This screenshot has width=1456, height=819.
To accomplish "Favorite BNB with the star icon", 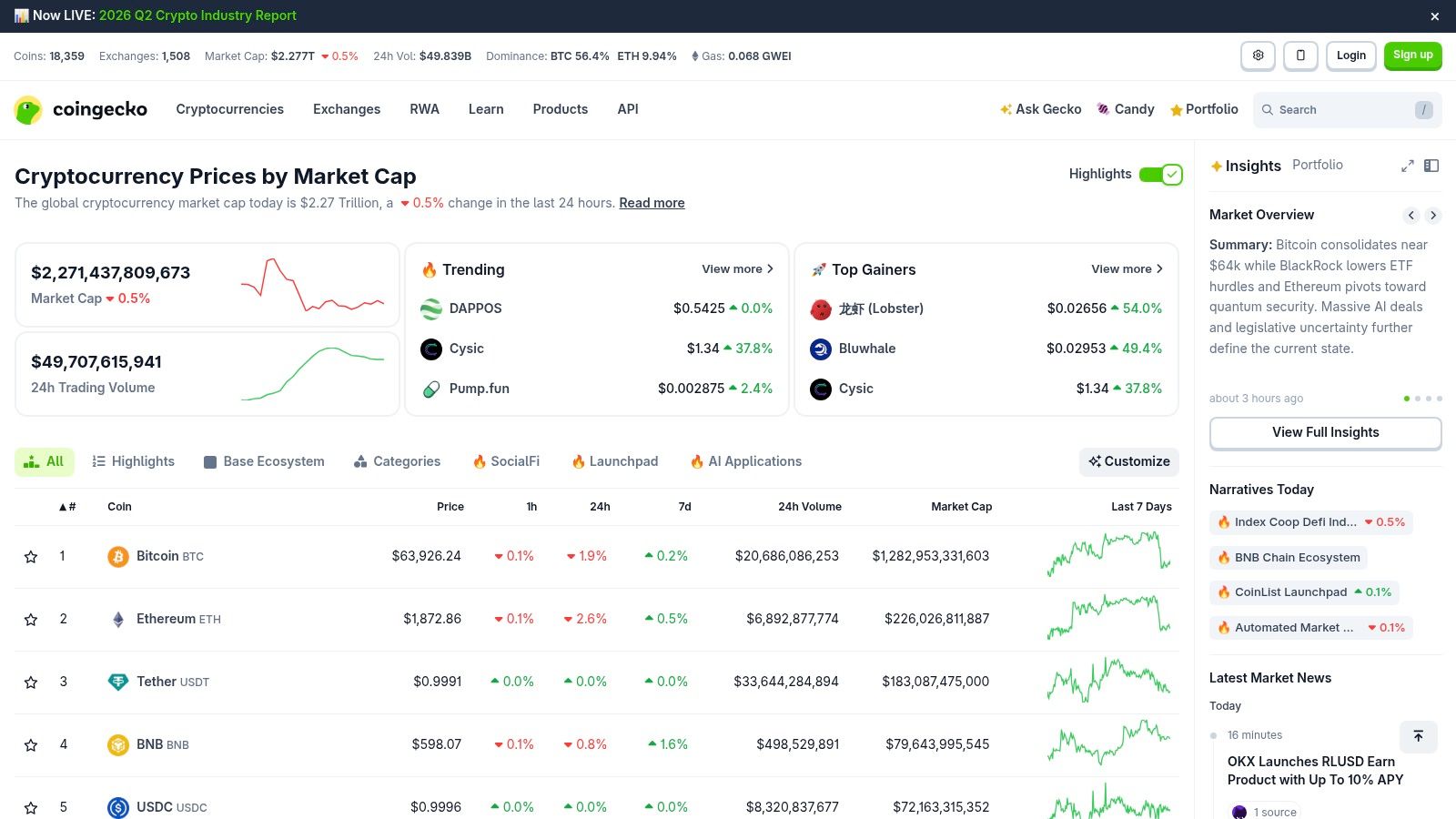I will [x=31, y=744].
